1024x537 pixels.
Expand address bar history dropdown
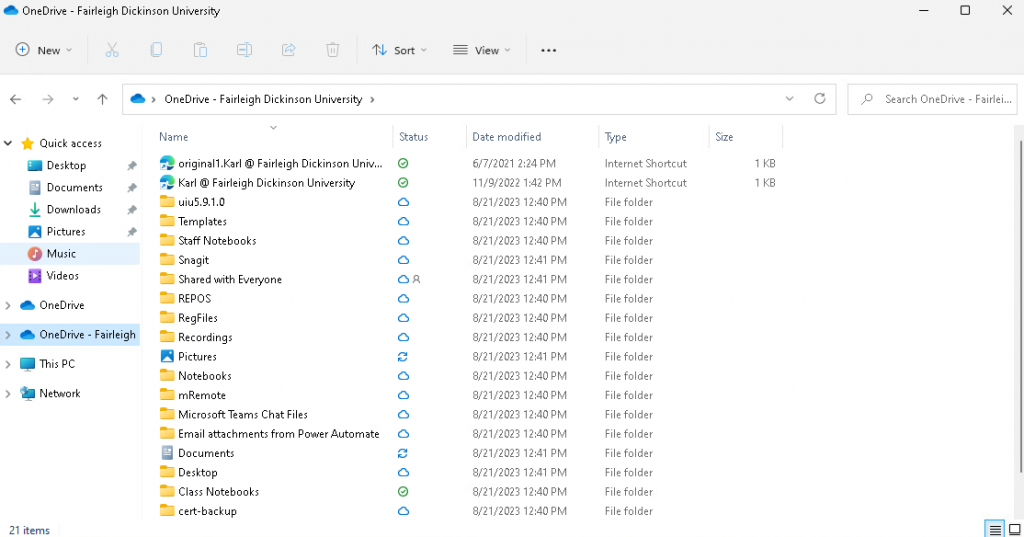(790, 99)
